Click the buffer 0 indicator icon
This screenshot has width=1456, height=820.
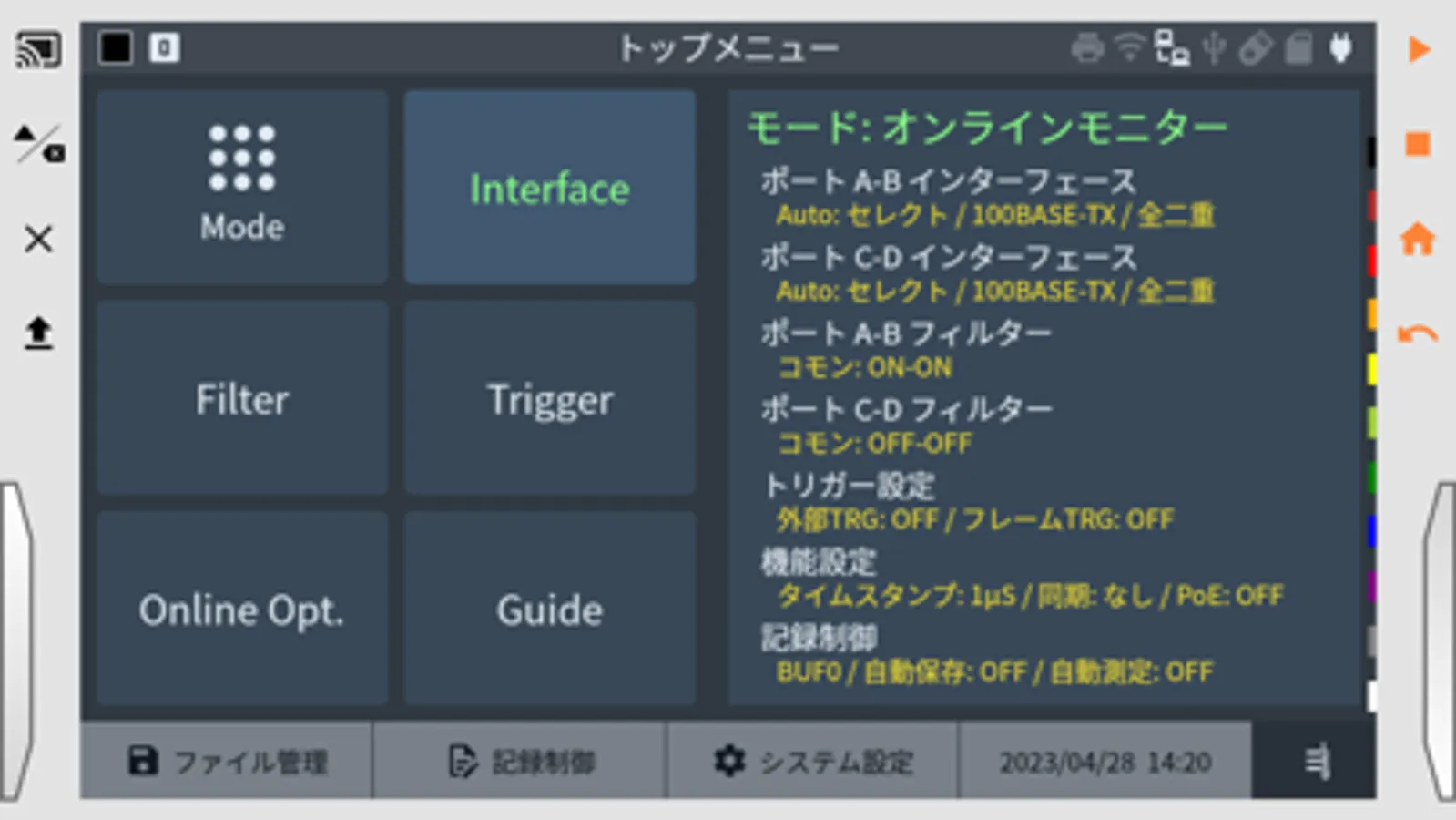pos(164,47)
